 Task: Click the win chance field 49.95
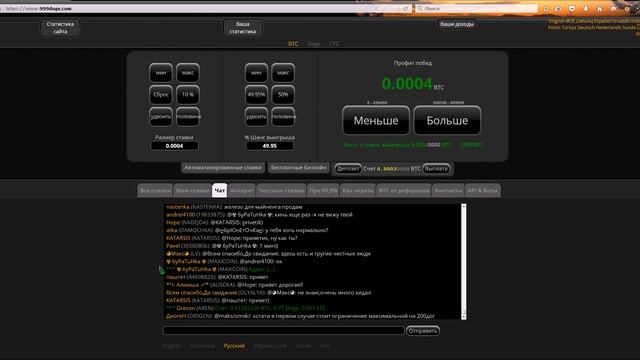click(270, 146)
